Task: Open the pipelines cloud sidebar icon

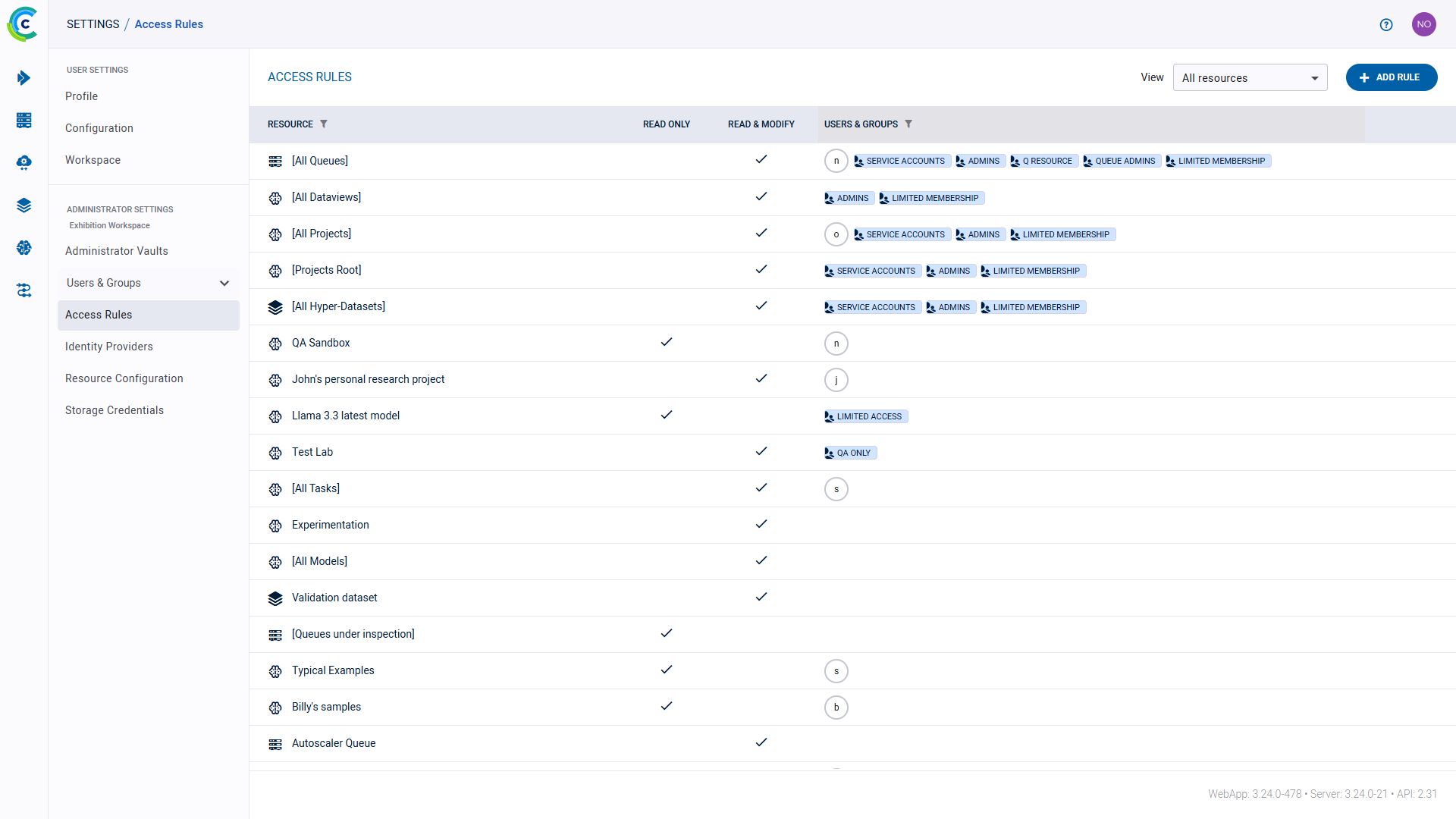Action: (24, 163)
